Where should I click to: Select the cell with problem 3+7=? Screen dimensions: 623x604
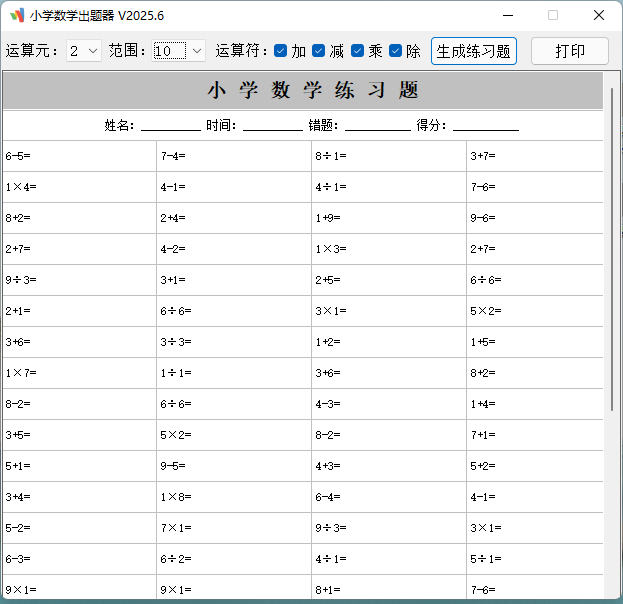point(535,156)
